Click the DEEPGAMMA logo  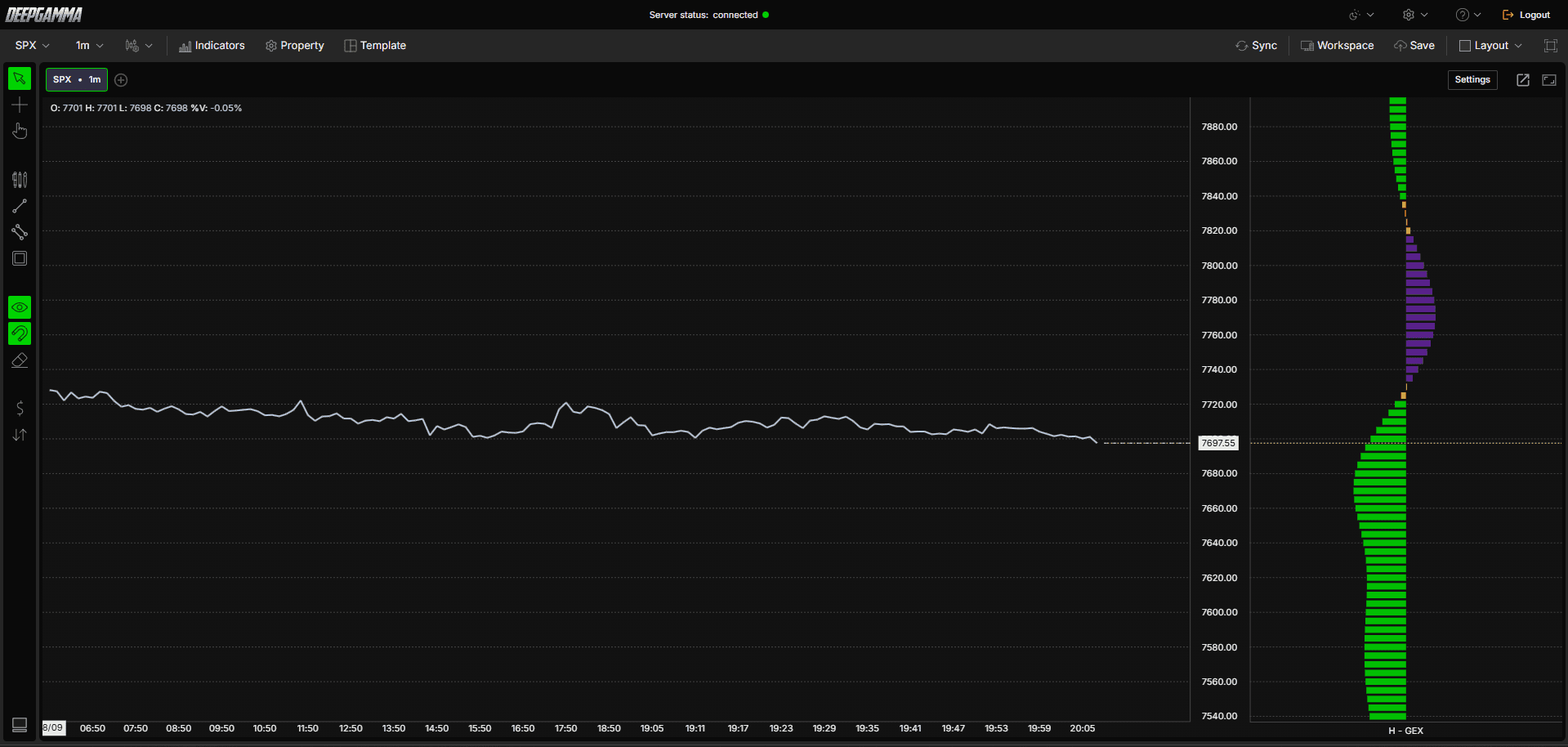[x=44, y=15]
